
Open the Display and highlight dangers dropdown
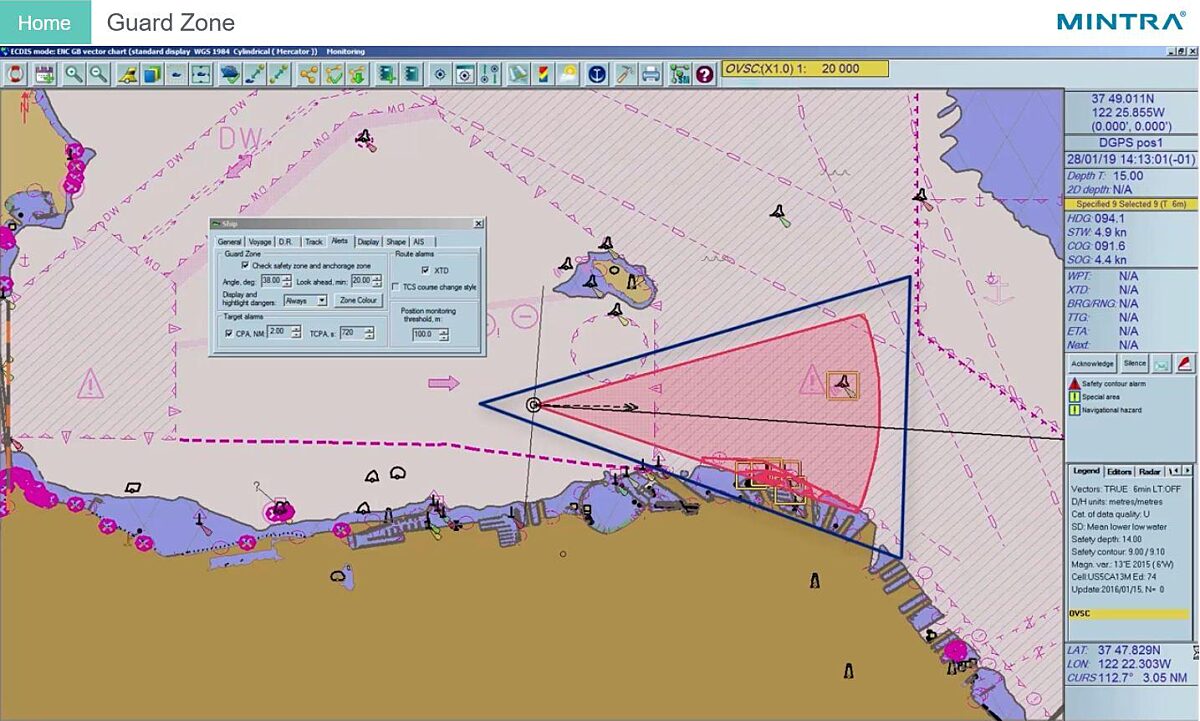point(305,300)
